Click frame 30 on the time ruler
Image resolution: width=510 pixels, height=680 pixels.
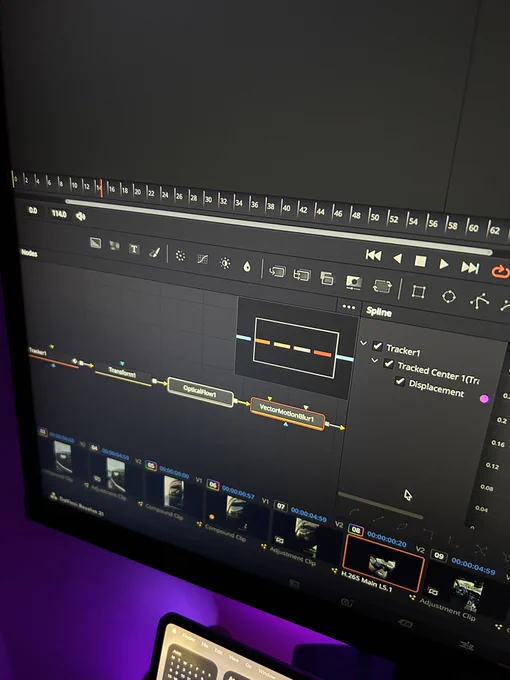(x=209, y=199)
